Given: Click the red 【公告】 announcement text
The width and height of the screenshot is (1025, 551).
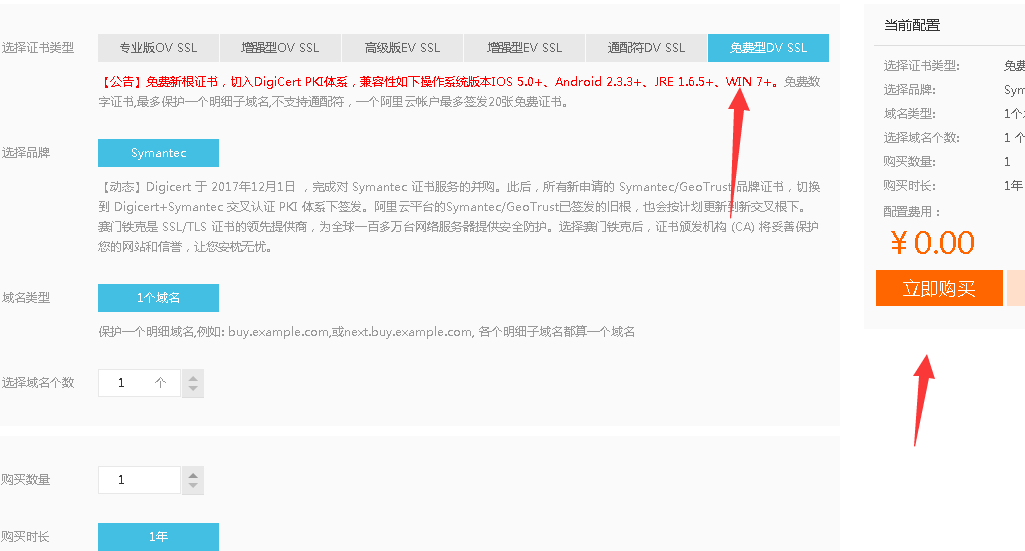Looking at the screenshot, I should point(440,82).
